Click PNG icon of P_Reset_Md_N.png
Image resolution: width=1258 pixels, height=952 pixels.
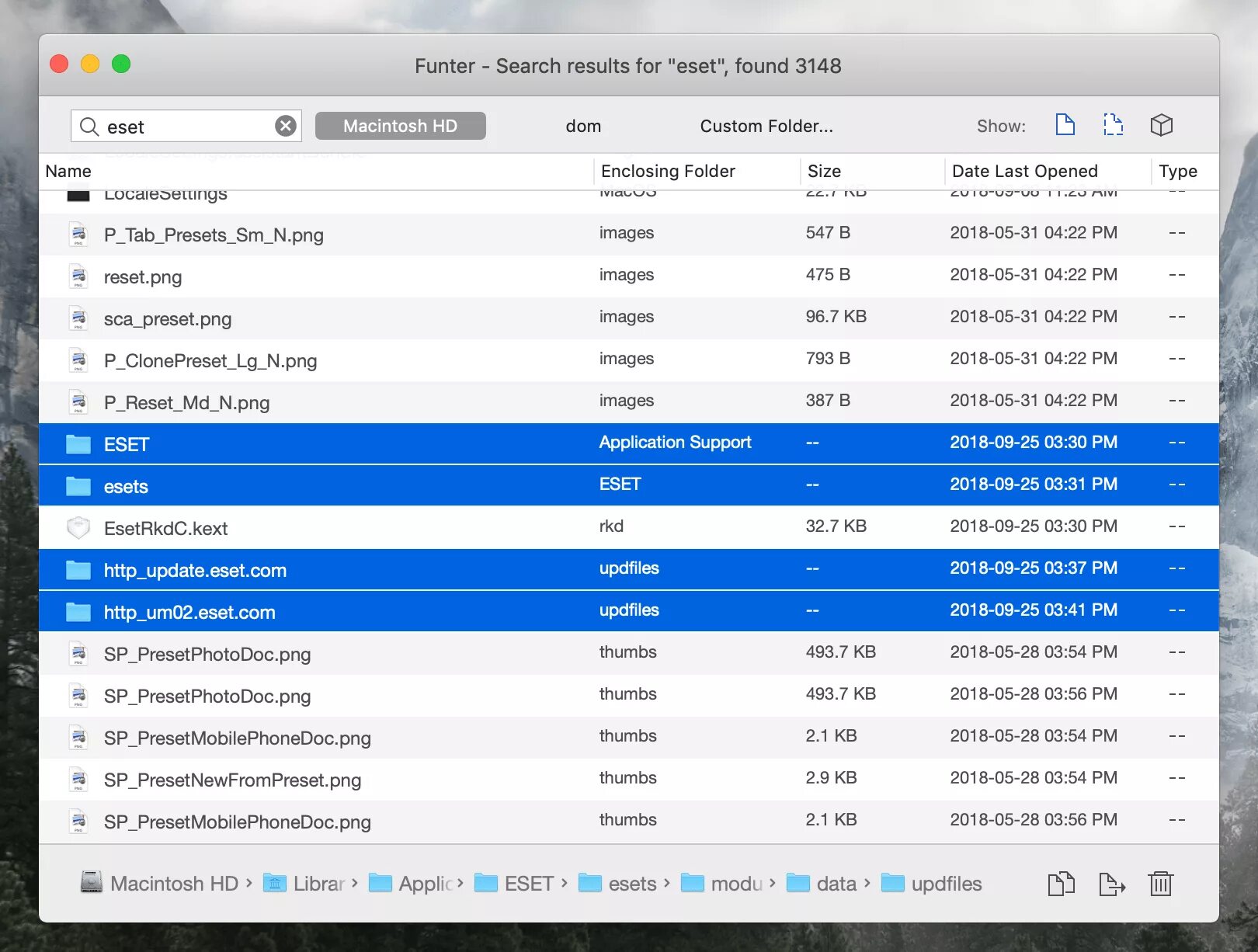pyautogui.click(x=78, y=402)
